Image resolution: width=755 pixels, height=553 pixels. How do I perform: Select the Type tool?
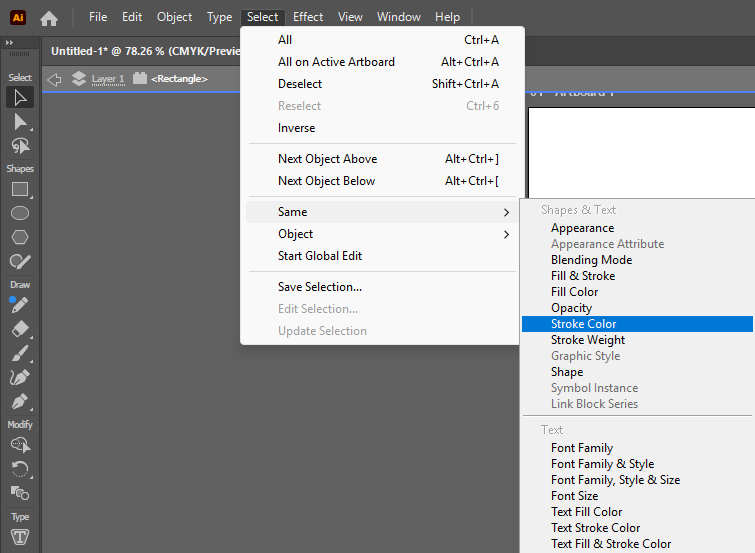(20, 537)
